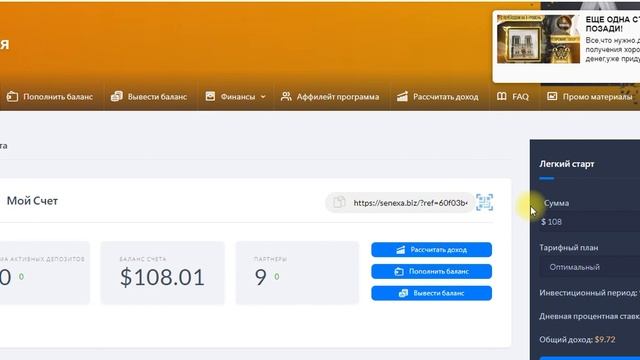This screenshot has width=640, height=360.
Task: Click the image icon of Промо материалы
Action: pyautogui.click(x=552, y=96)
